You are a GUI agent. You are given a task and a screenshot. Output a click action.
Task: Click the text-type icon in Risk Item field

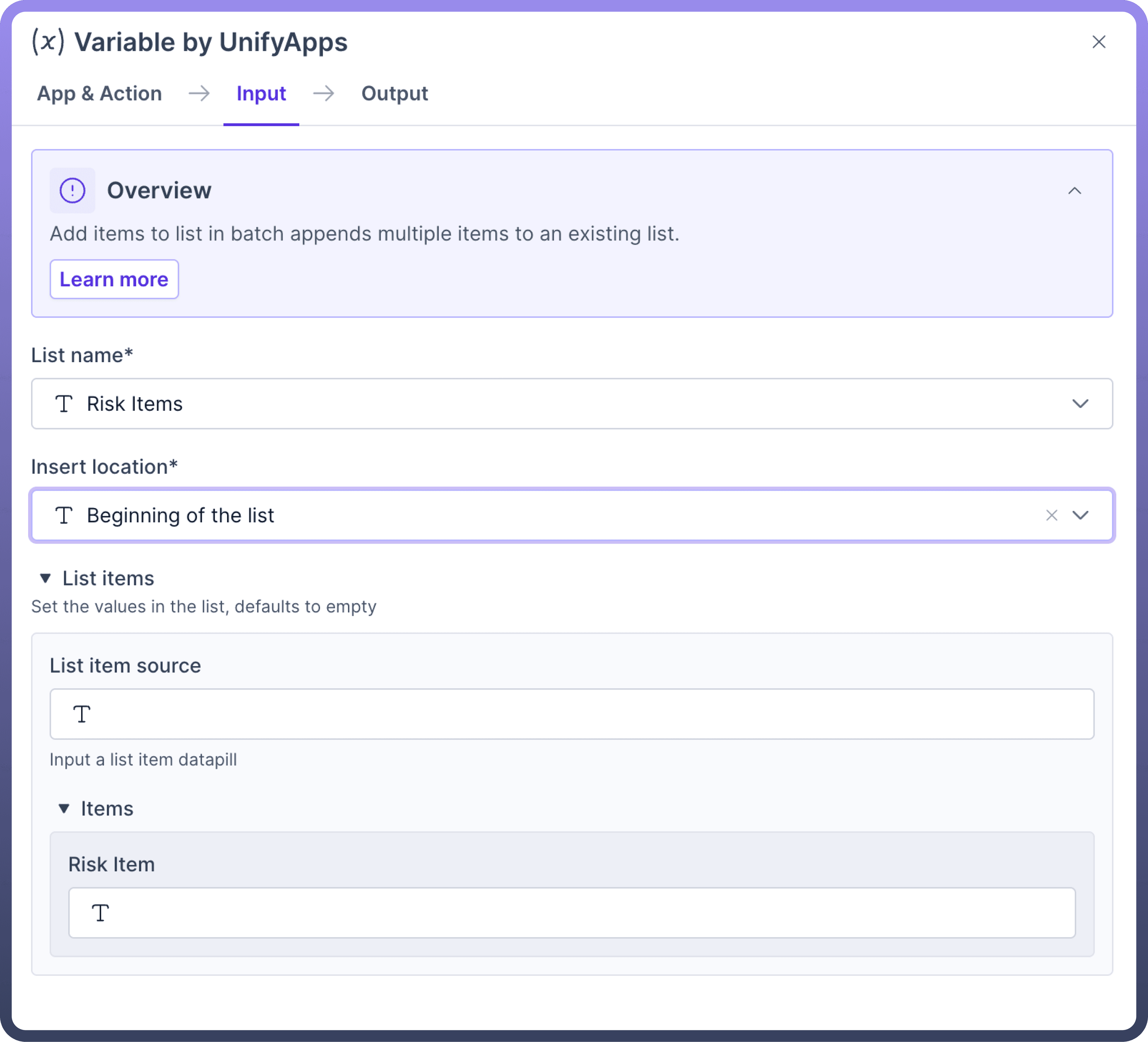coord(100,913)
